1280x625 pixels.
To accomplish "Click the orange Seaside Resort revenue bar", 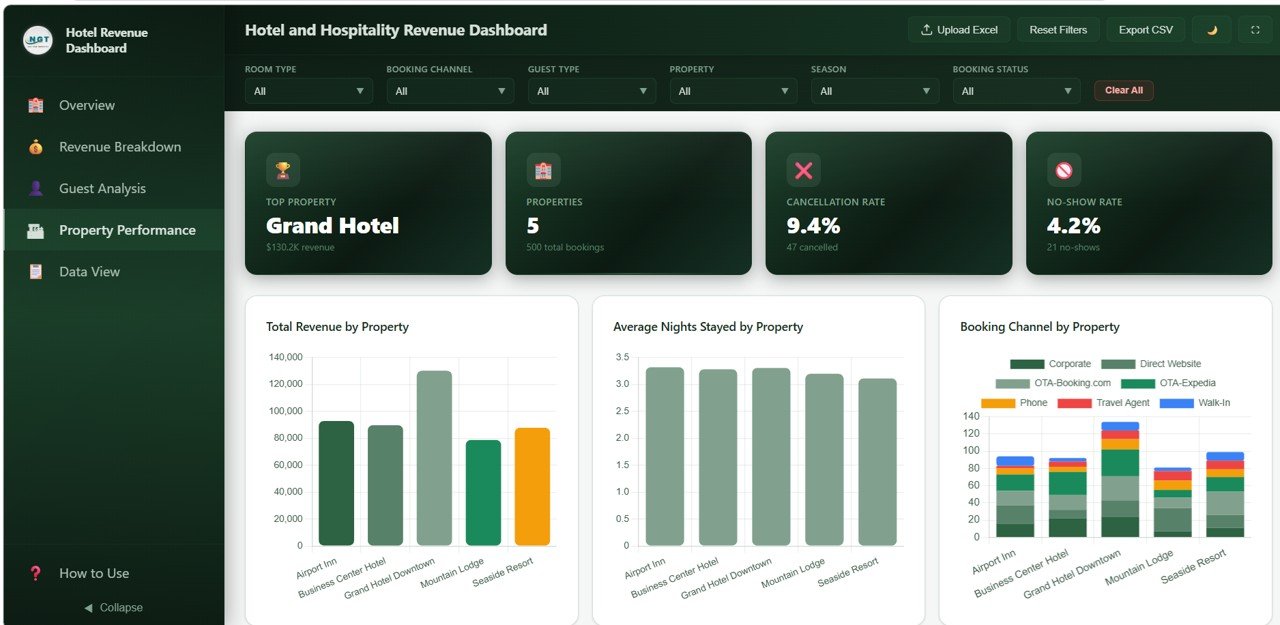I will pos(532,487).
